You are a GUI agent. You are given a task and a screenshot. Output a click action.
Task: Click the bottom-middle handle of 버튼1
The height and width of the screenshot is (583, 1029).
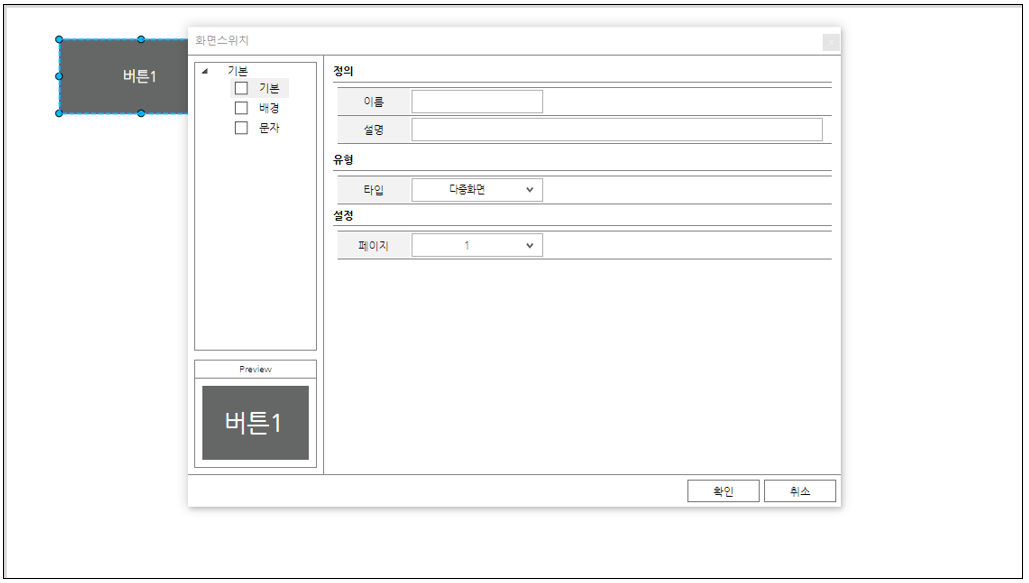(141, 114)
